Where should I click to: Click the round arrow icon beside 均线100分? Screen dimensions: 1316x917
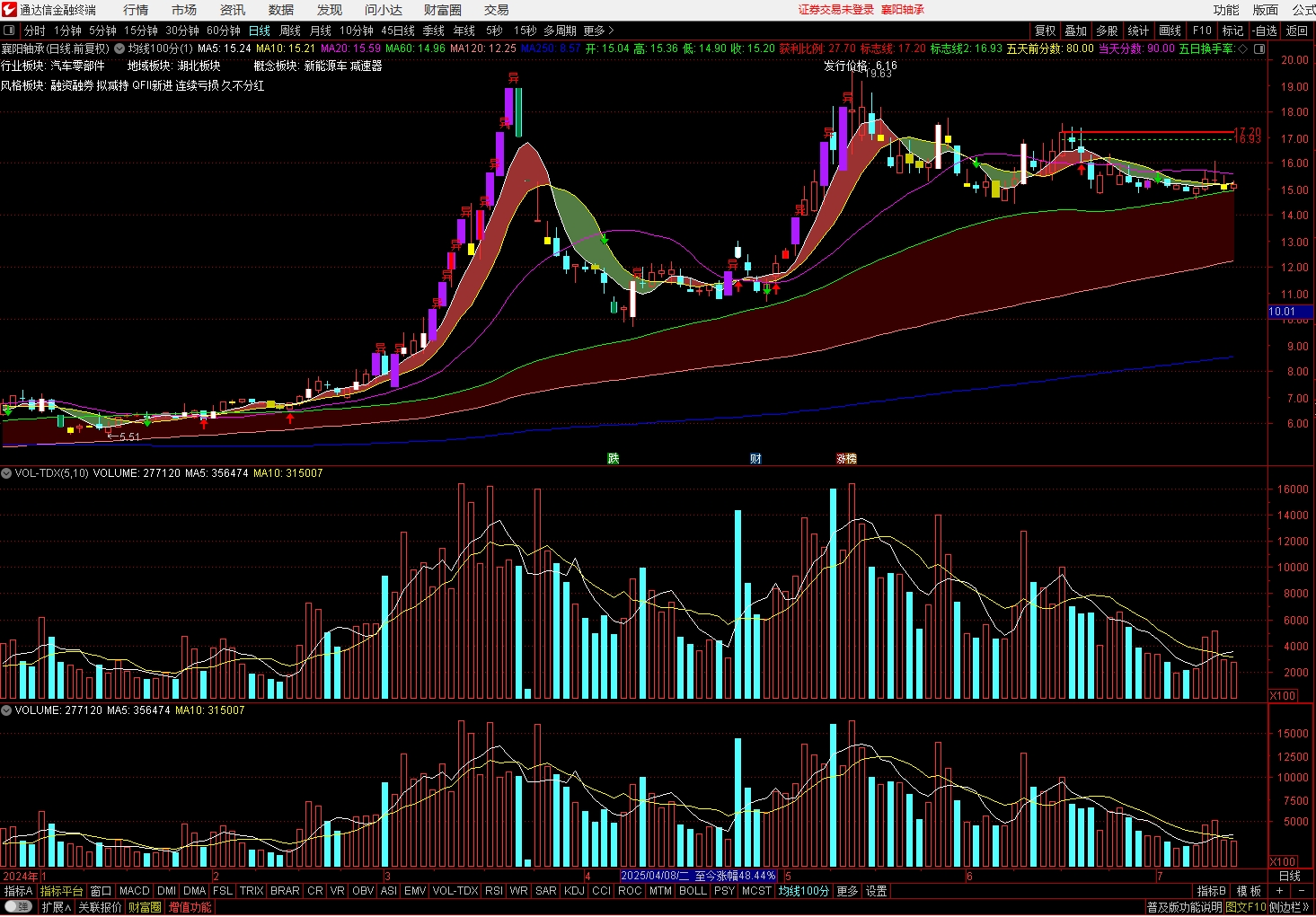[x=119, y=48]
